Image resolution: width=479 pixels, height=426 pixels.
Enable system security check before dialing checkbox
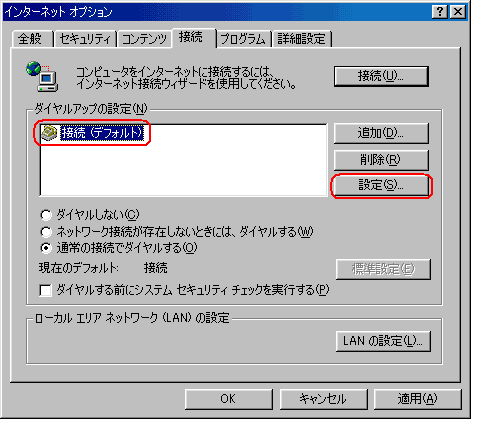45,290
